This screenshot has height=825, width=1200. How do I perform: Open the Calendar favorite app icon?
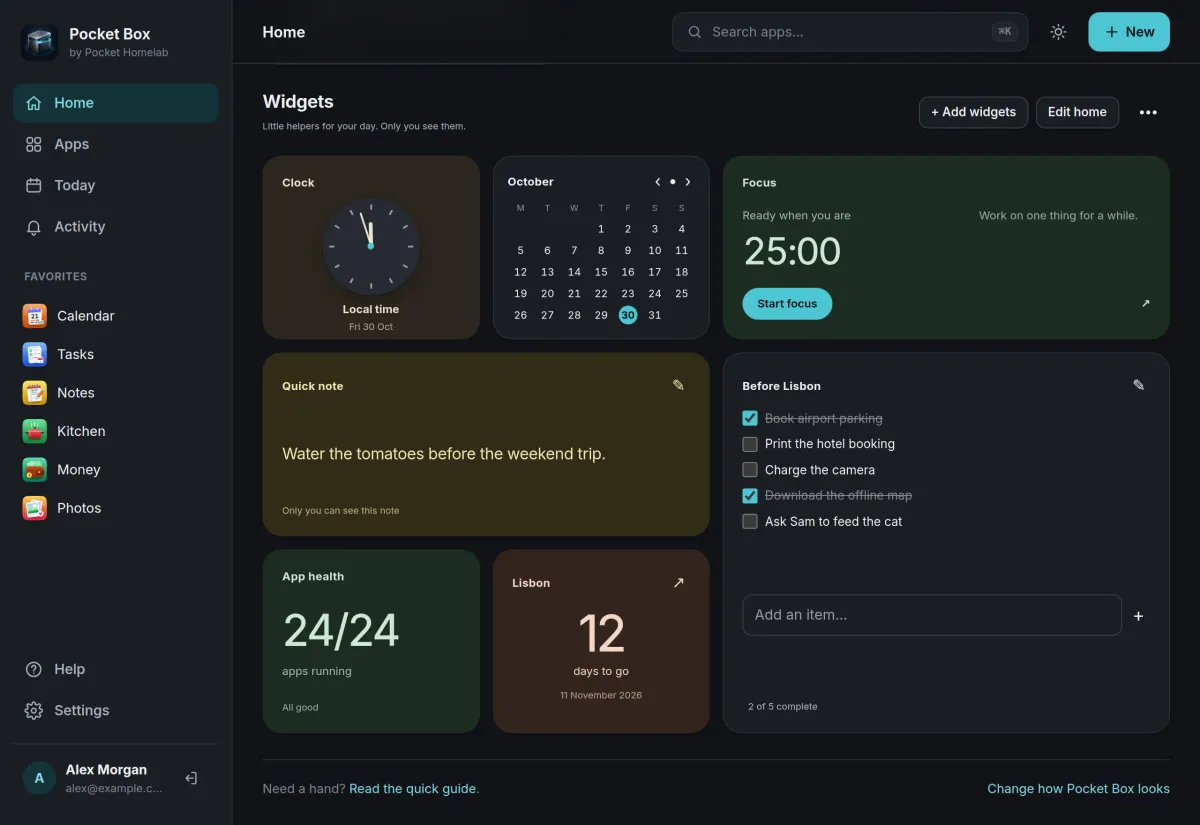coord(35,316)
